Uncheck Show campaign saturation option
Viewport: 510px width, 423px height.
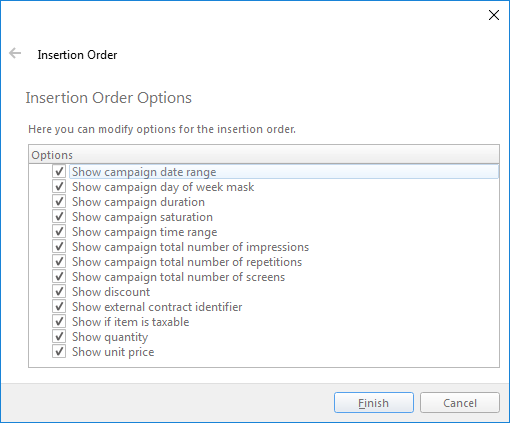pos(59,217)
